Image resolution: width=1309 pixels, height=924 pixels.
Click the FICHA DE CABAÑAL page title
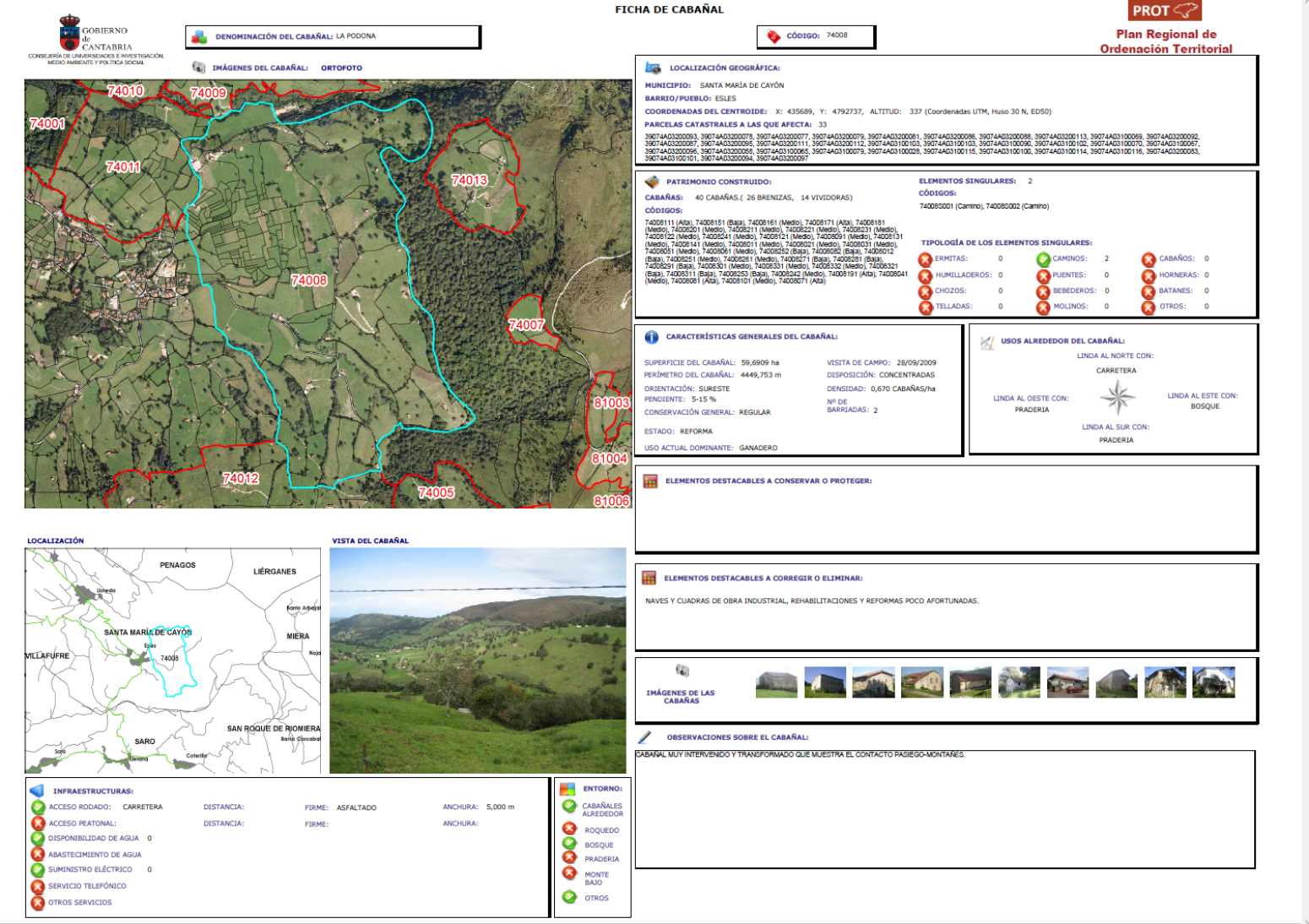point(669,10)
